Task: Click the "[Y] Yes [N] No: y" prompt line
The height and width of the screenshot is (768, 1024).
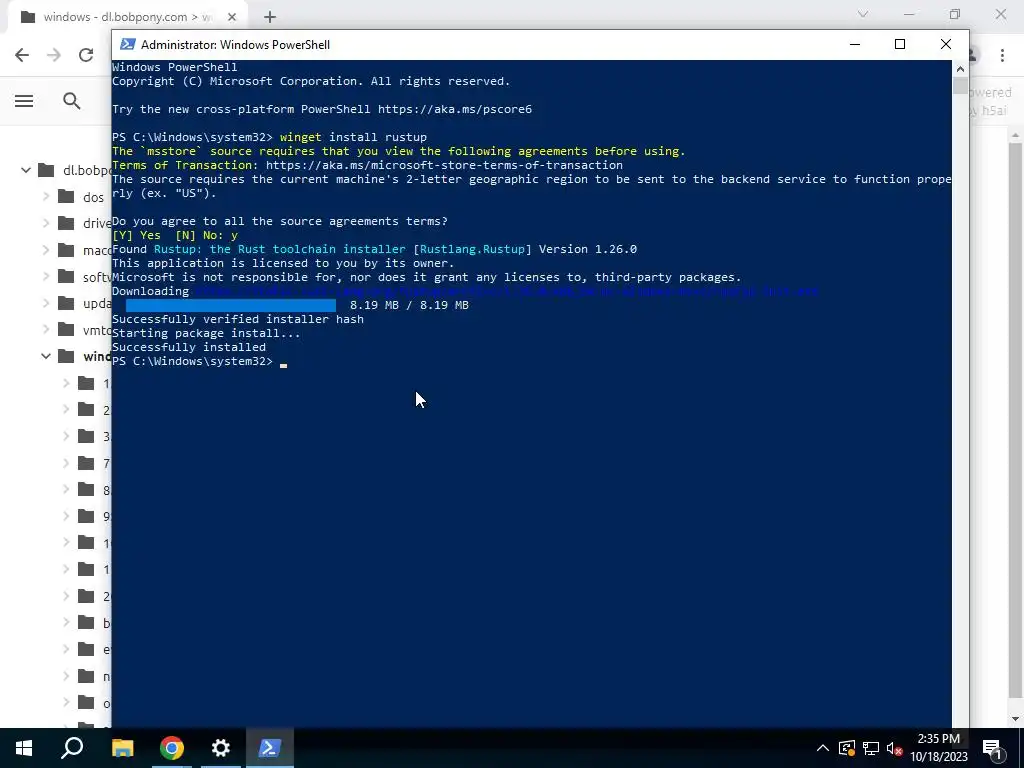Action: [x=175, y=235]
